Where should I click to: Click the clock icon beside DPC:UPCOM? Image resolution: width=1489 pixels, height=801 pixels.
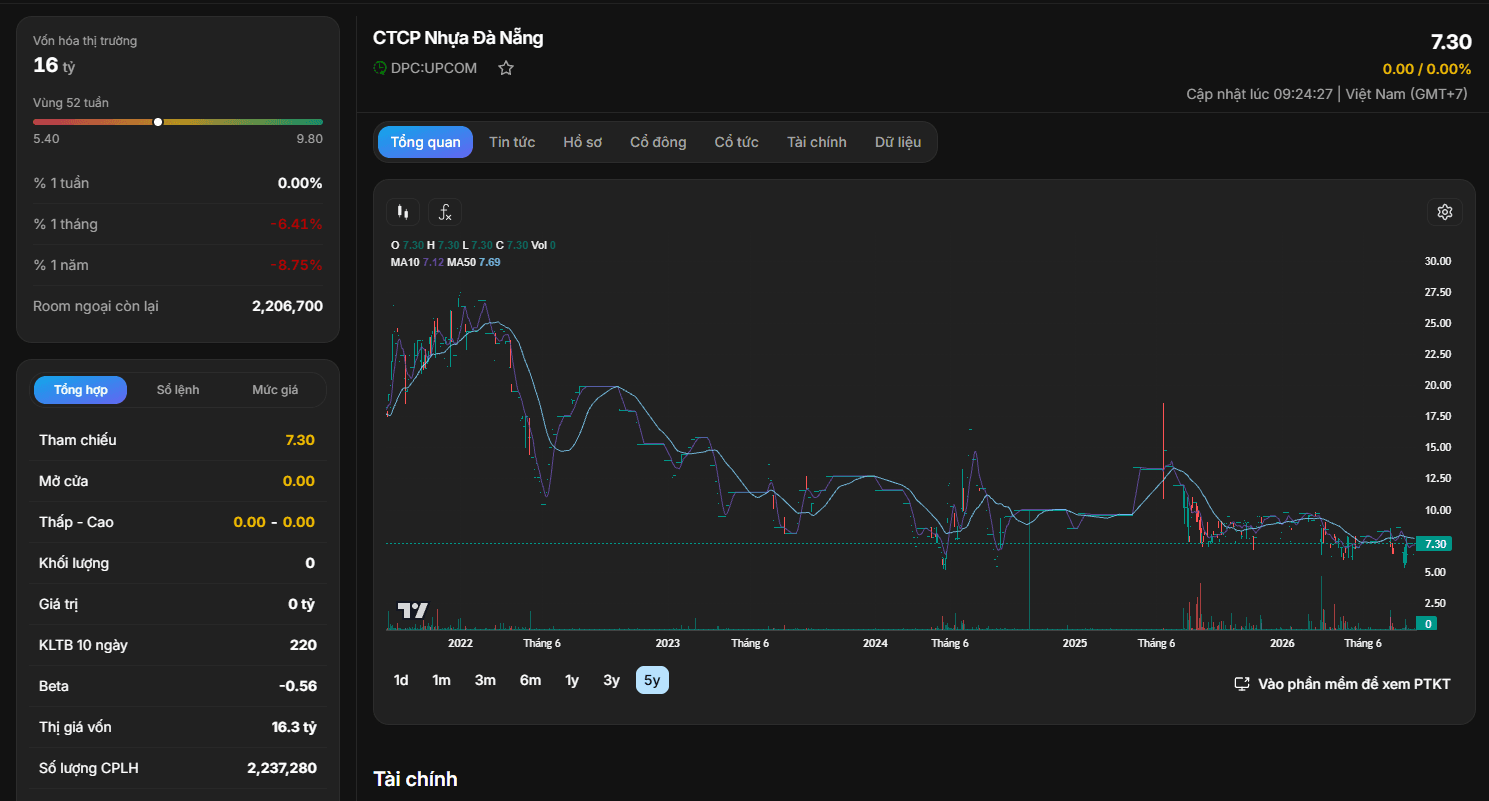380,68
